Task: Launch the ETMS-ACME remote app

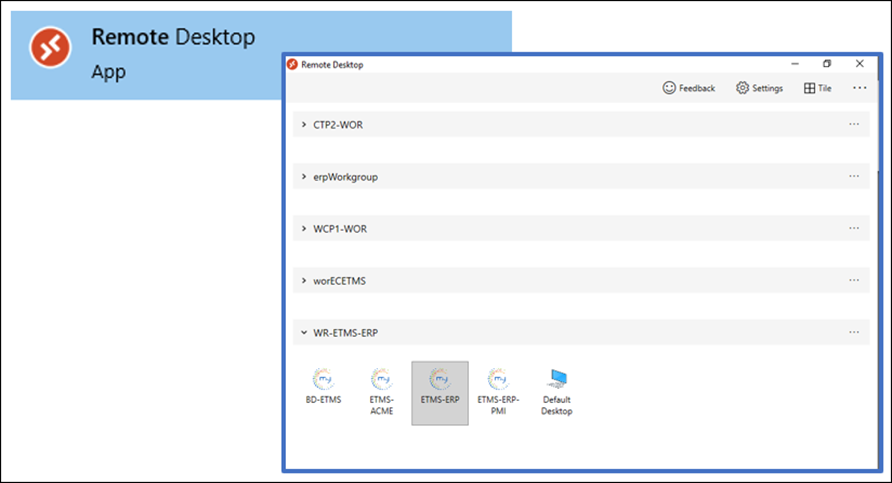Action: (x=381, y=391)
